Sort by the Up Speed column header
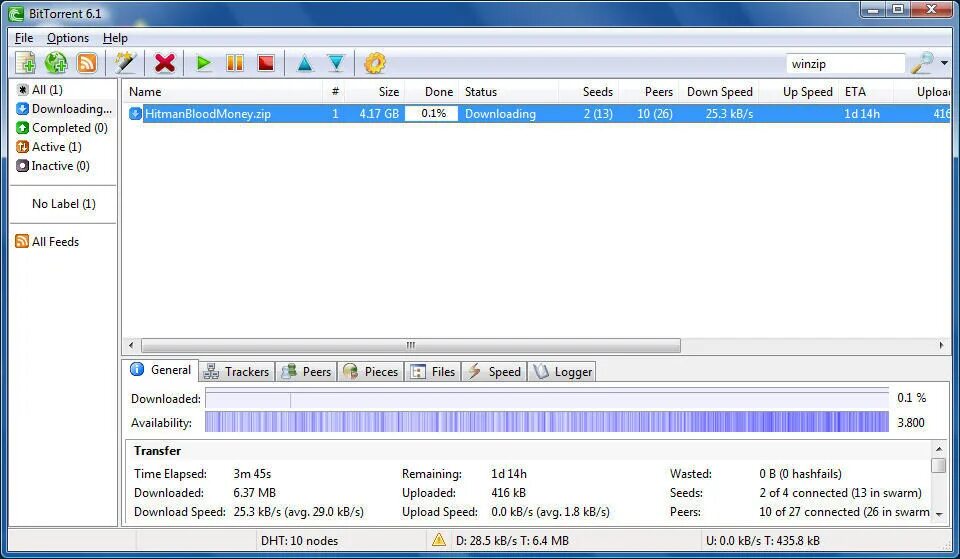The width and height of the screenshot is (960, 559). pyautogui.click(x=799, y=92)
